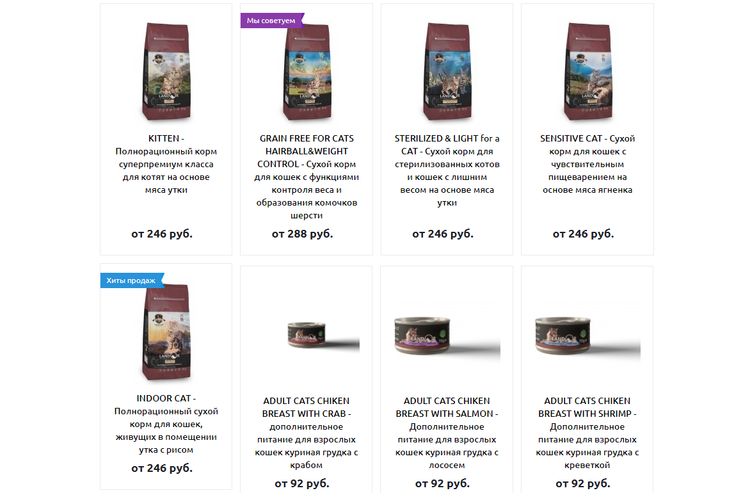Click the INDOOR CAT 'от 246 руб.' price
Viewport: 750px width, 500px height.
point(162,468)
